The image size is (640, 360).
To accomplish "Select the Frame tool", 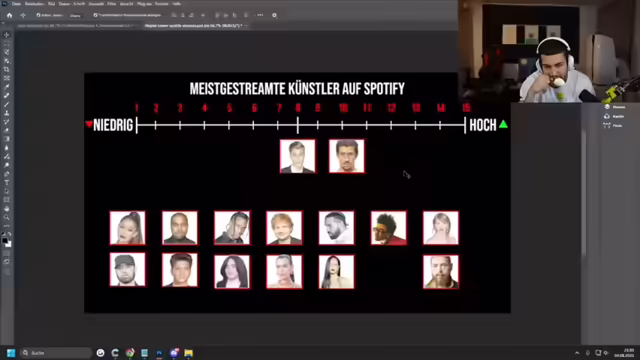I will [x=7, y=78].
